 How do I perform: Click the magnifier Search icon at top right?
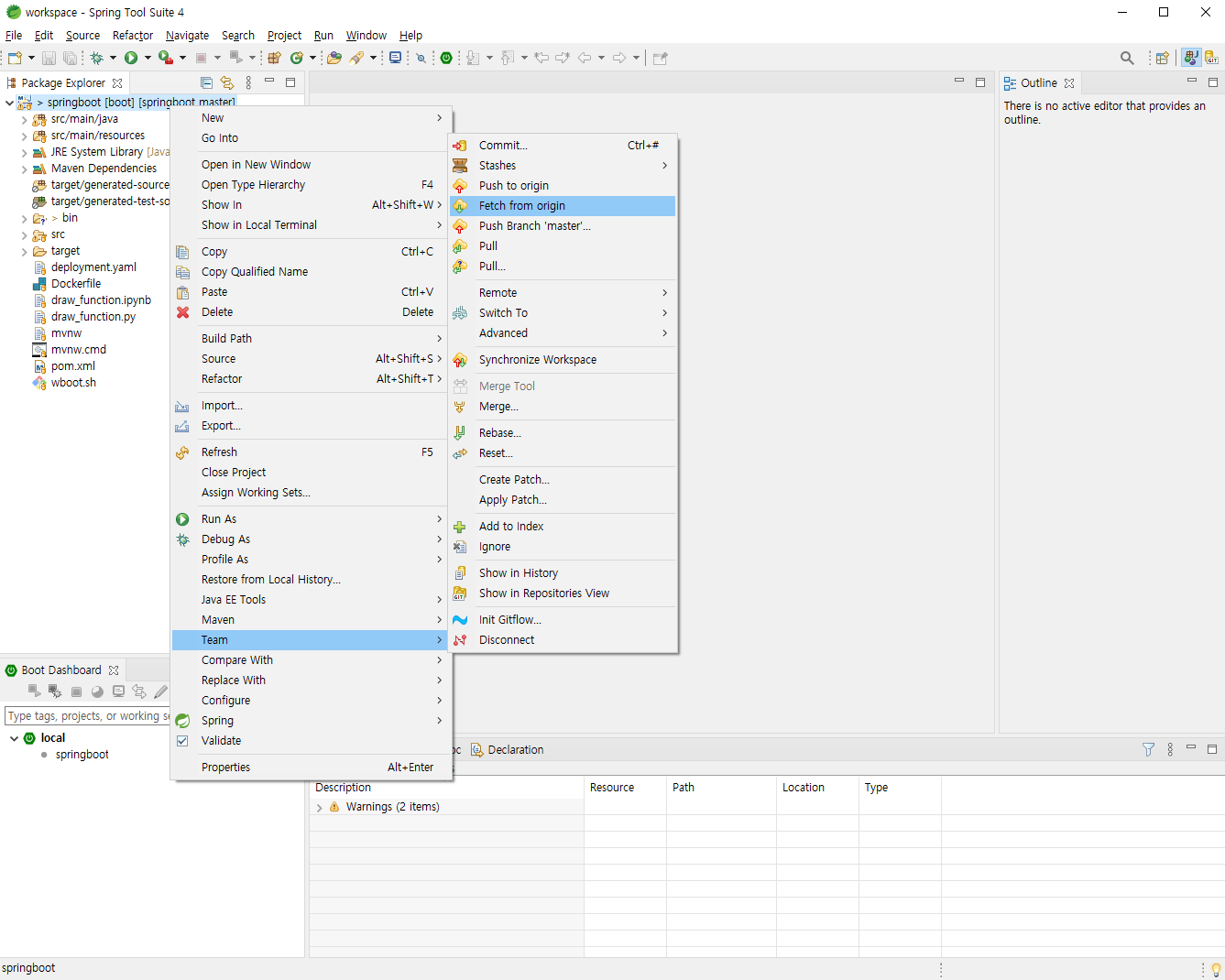point(1127,58)
